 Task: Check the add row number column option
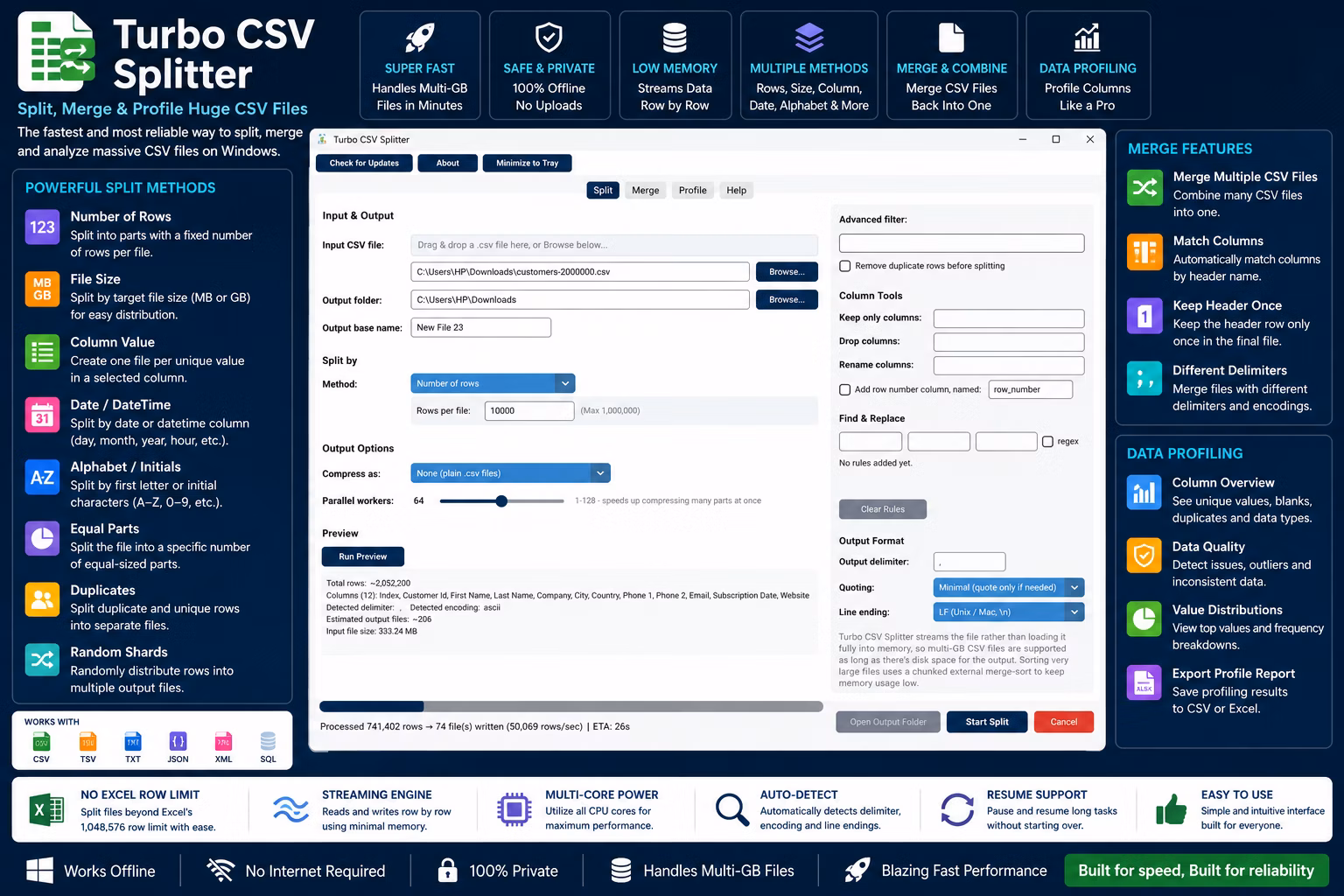tap(845, 389)
